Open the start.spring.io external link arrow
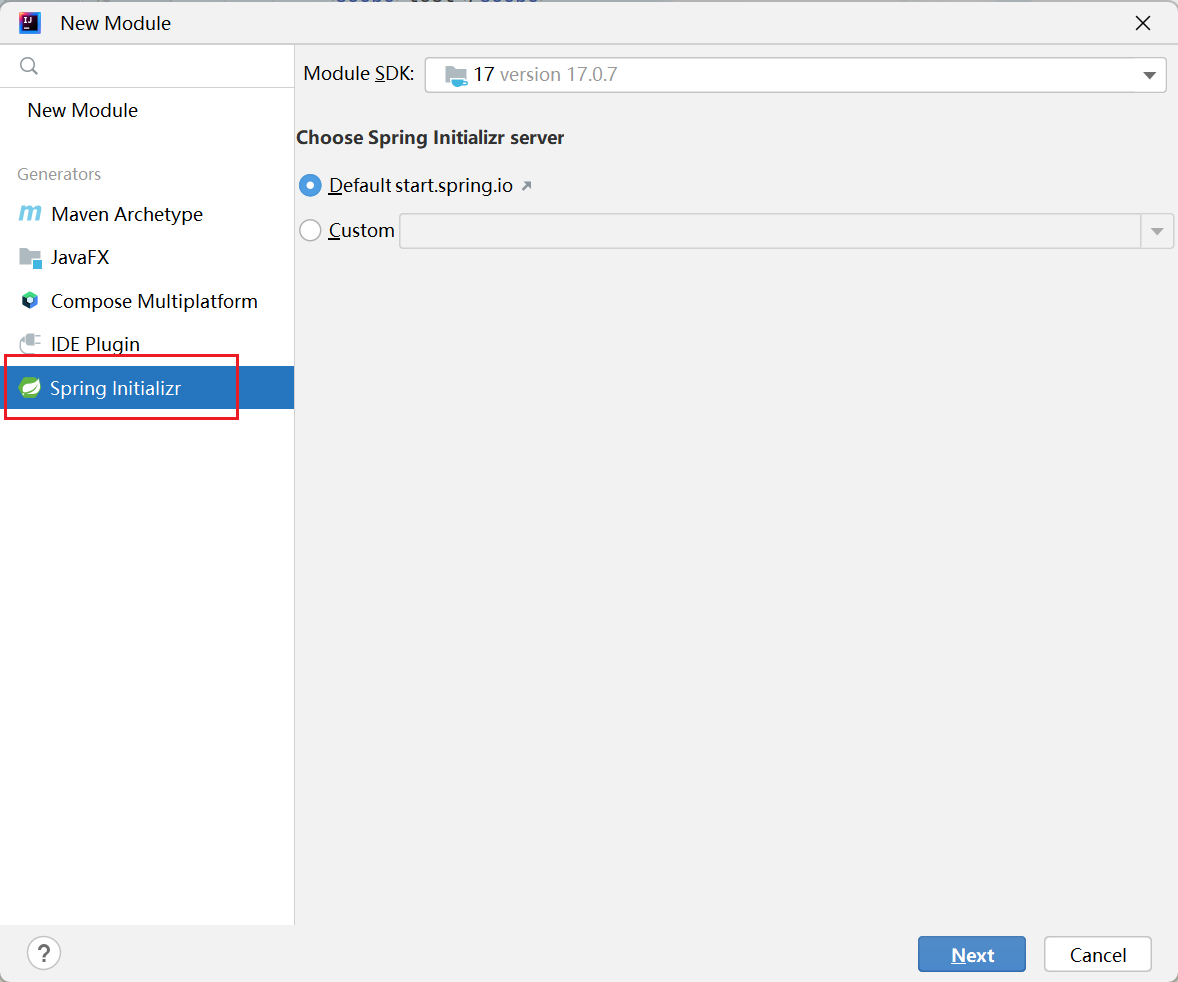The width and height of the screenshot is (1178, 982). (527, 186)
